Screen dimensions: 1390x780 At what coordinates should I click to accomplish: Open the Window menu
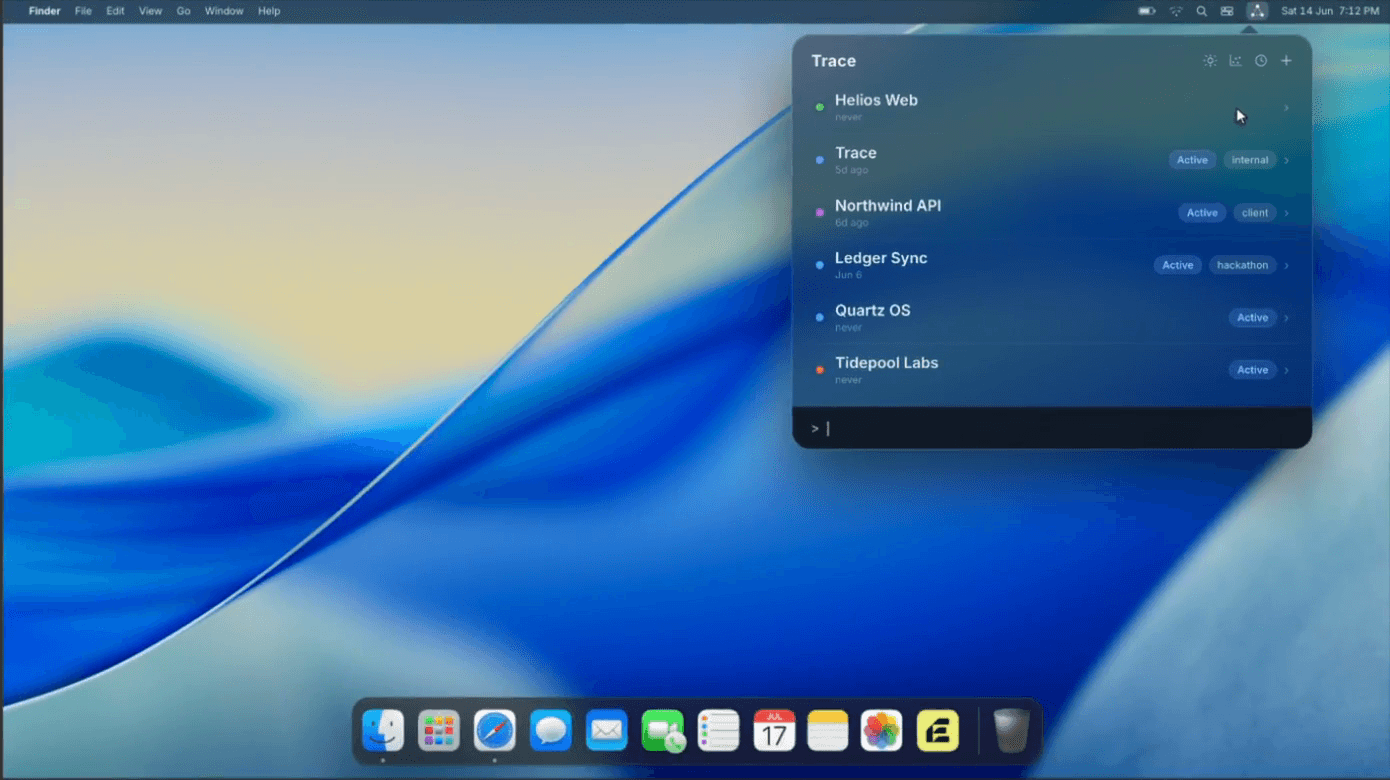[224, 11]
